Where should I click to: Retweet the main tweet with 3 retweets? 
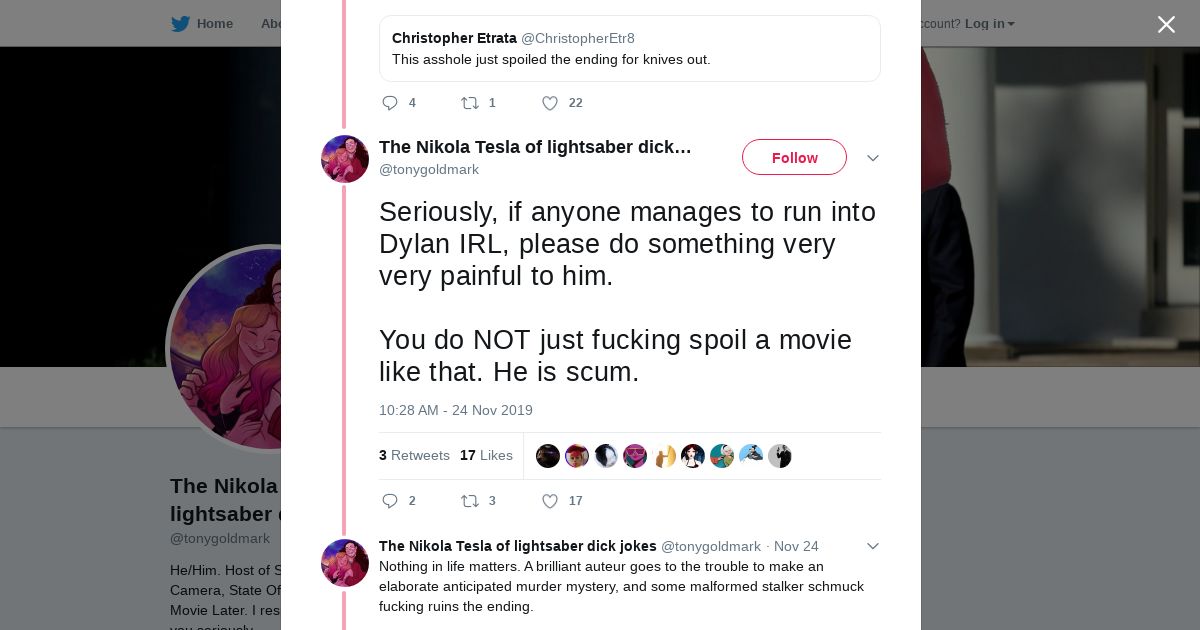(470, 501)
